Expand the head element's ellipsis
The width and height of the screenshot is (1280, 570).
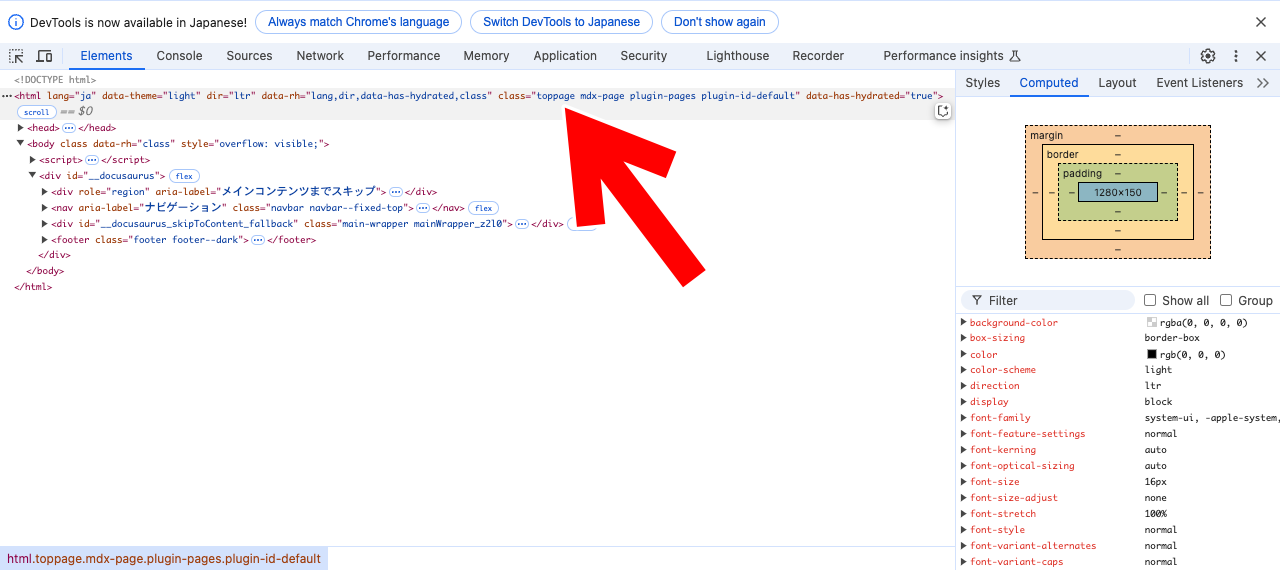[69, 128]
